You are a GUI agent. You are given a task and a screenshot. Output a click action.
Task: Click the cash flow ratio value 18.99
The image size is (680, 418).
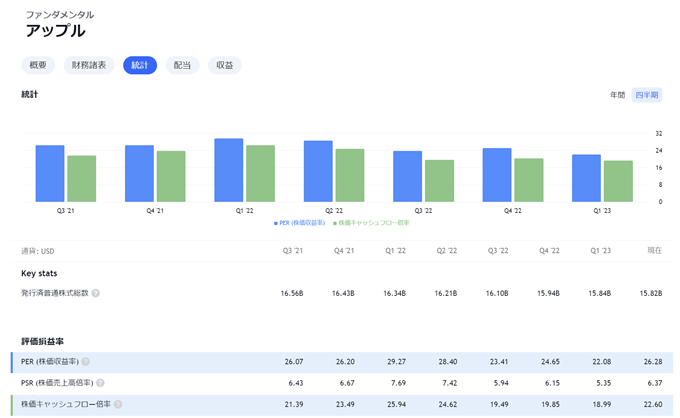pyautogui.click(x=602, y=404)
